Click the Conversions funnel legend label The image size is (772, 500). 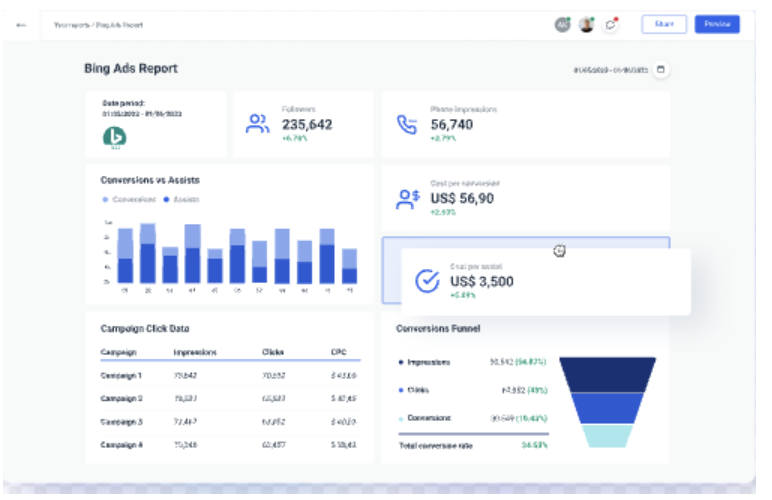429,418
